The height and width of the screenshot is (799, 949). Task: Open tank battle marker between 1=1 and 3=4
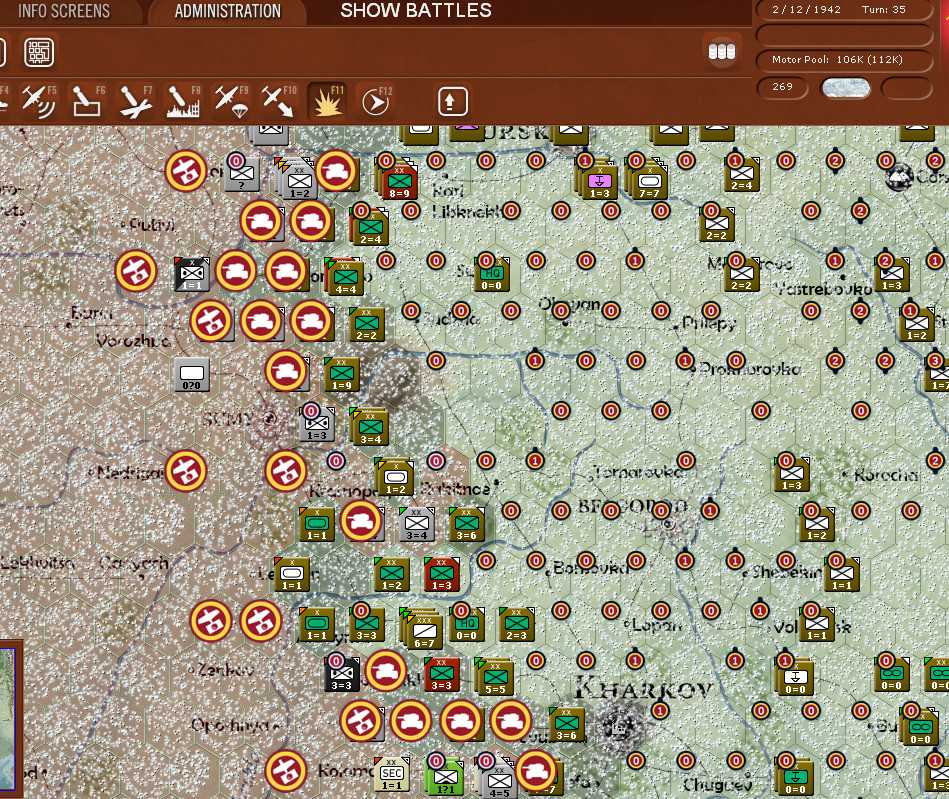click(361, 521)
